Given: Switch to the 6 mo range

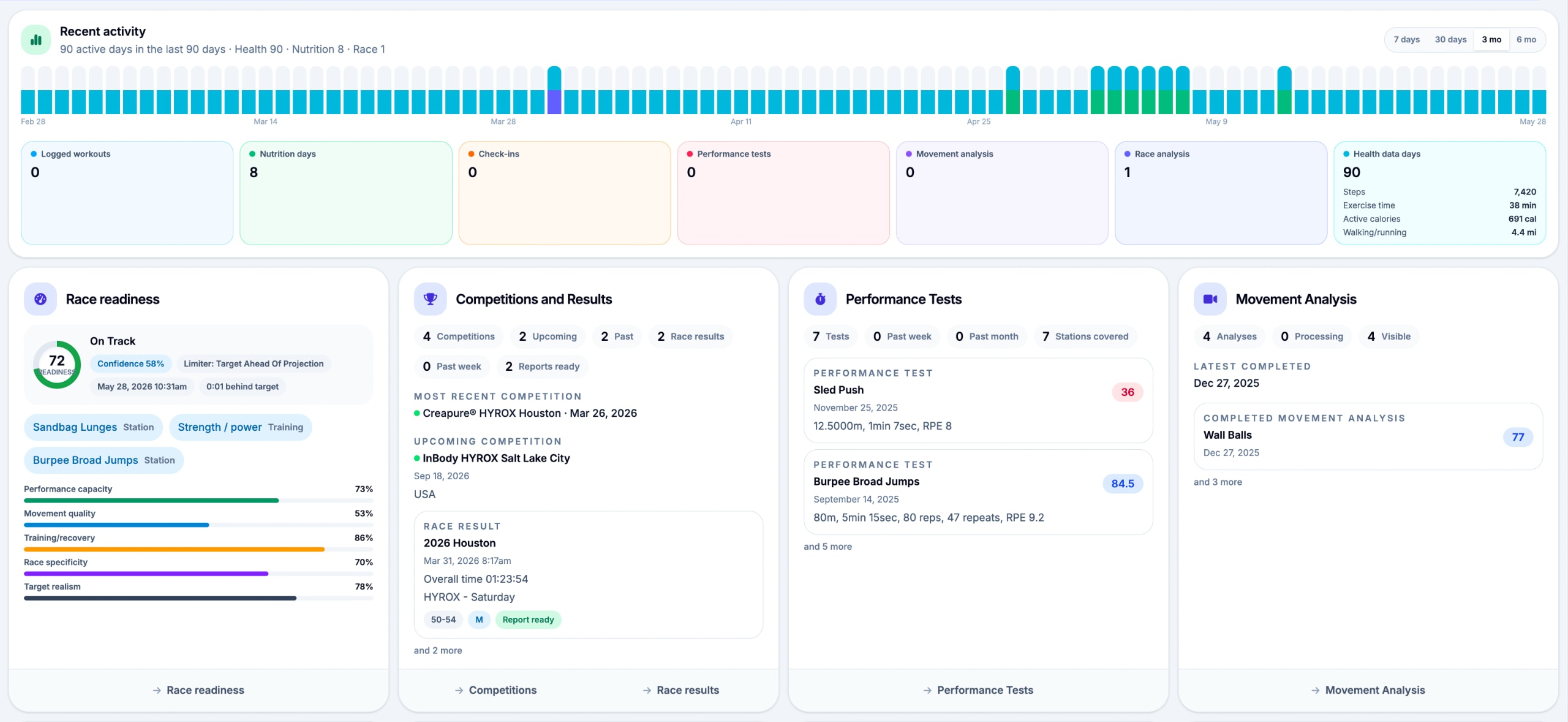Looking at the screenshot, I should click(1526, 40).
